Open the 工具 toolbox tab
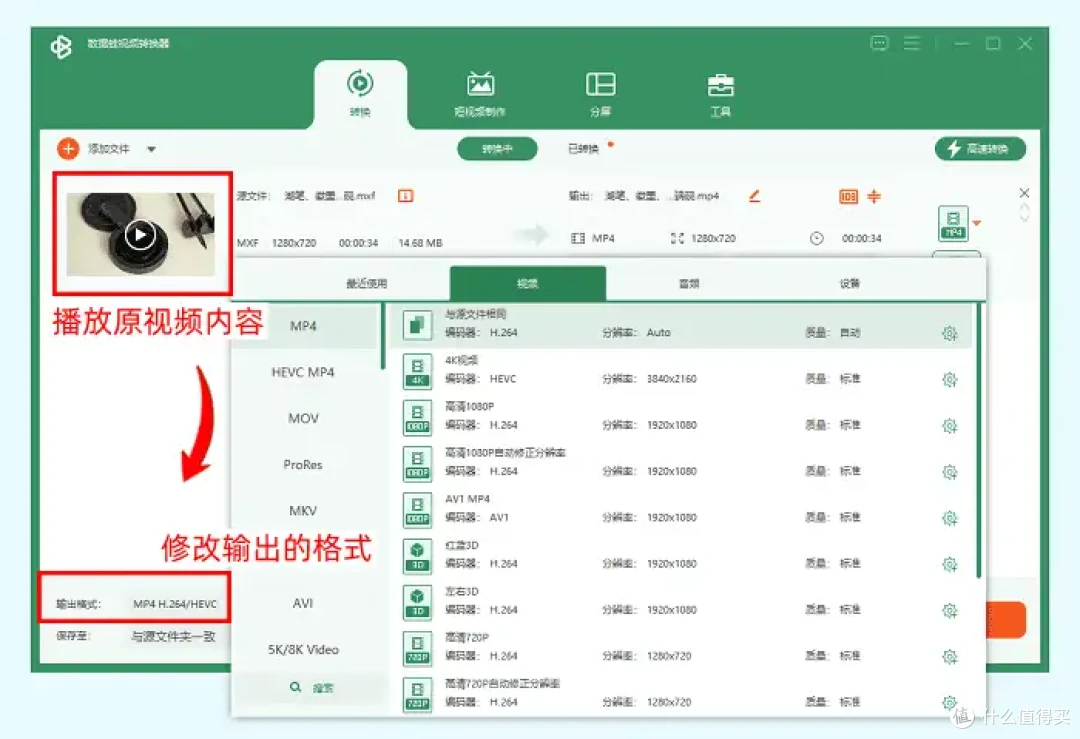 720,94
